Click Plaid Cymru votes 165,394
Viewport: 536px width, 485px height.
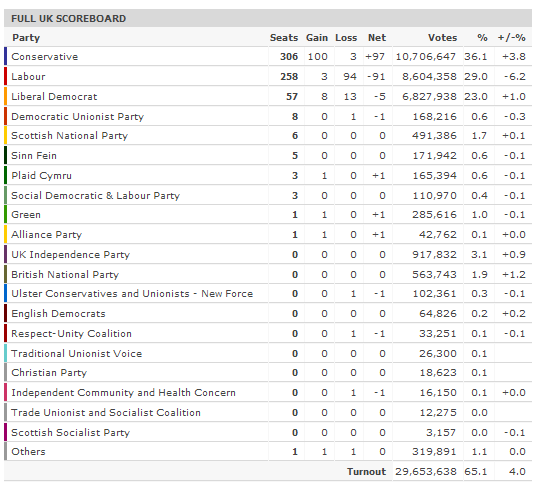pos(434,176)
